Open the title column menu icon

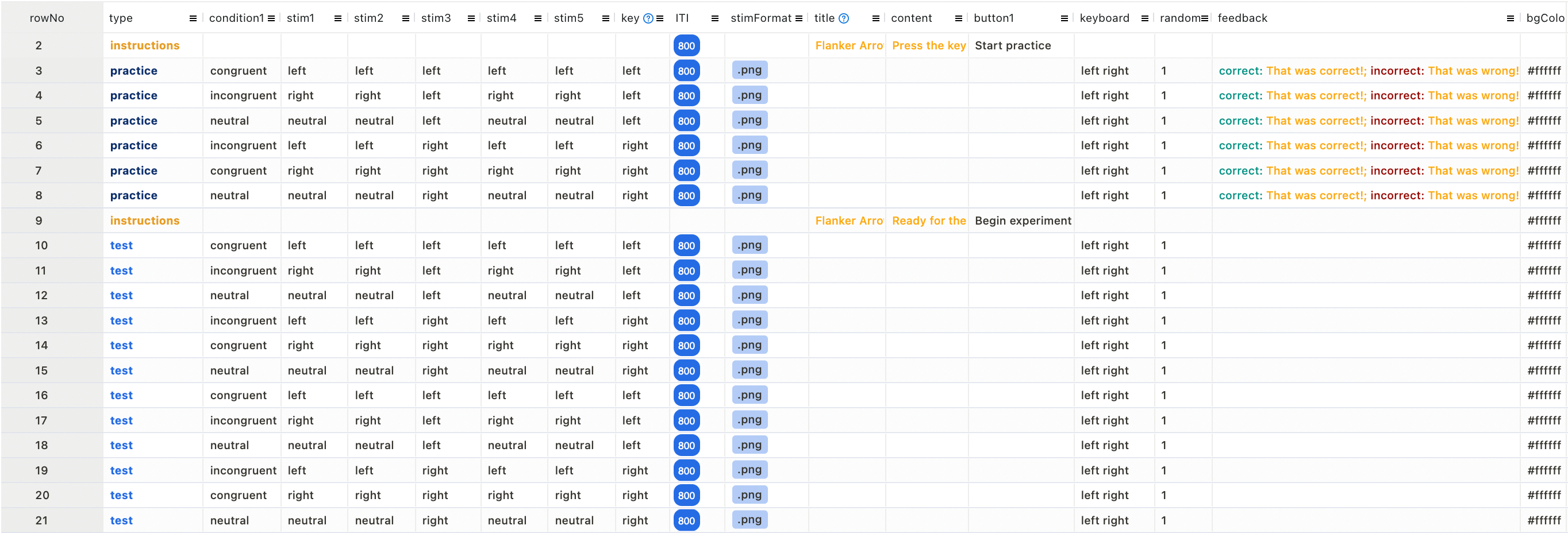coord(876,18)
